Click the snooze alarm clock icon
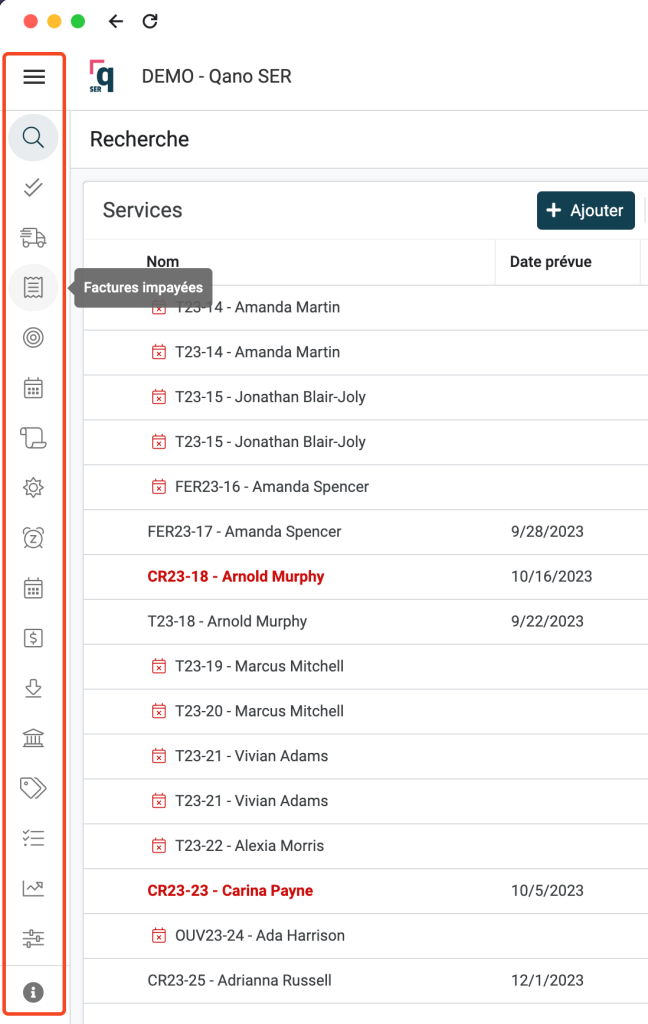The height and width of the screenshot is (1024, 648). 33,538
